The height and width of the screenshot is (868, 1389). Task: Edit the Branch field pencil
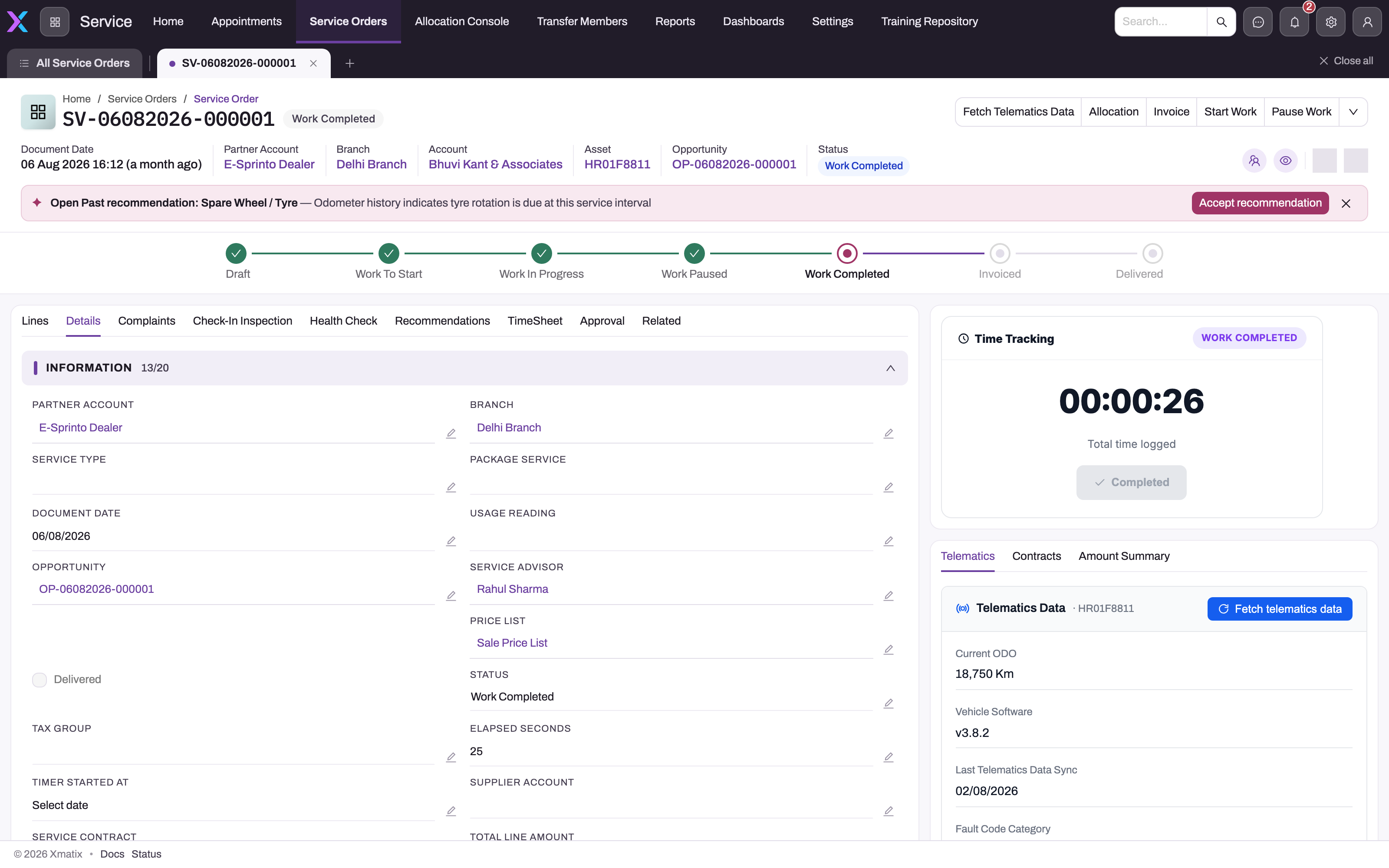[889, 434]
